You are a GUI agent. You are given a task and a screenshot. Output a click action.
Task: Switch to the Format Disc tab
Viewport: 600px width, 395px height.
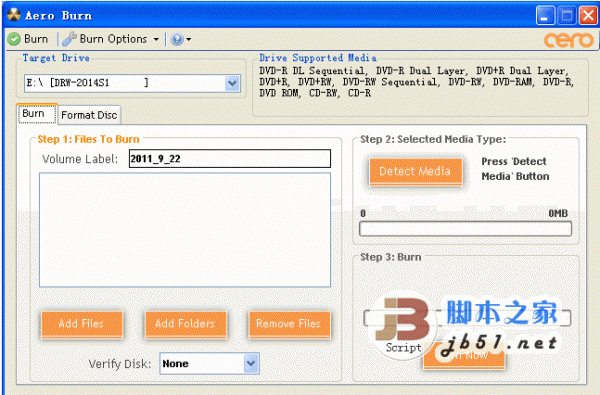[x=89, y=115]
